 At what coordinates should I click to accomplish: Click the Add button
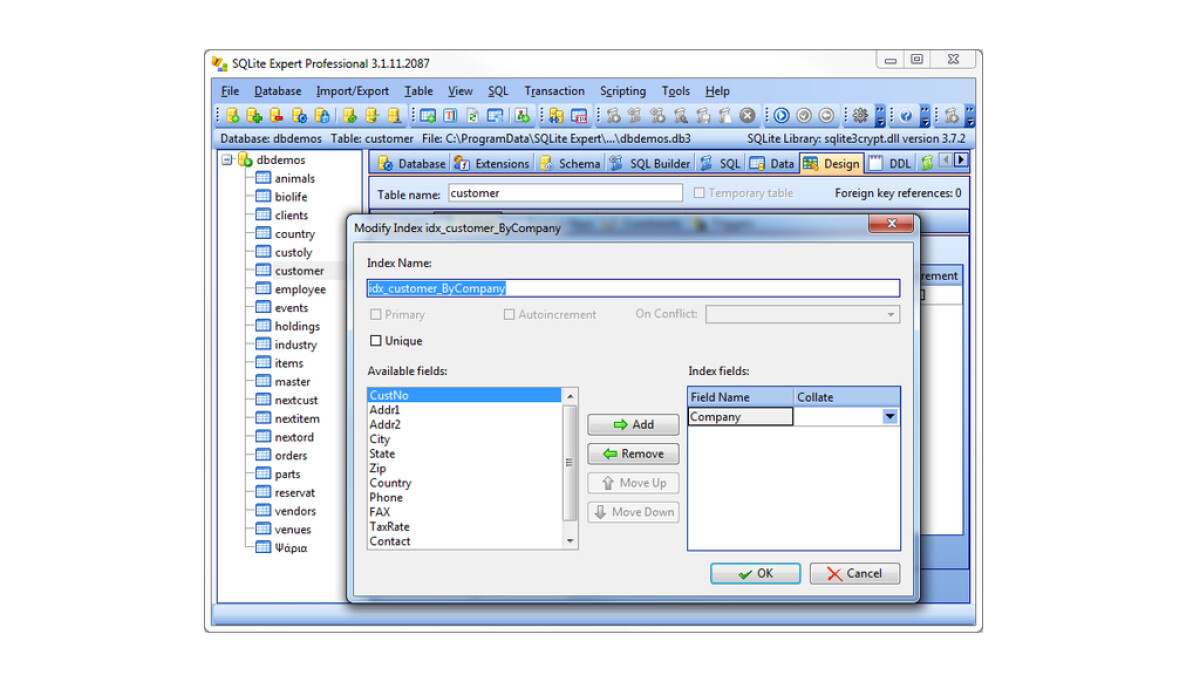(633, 425)
